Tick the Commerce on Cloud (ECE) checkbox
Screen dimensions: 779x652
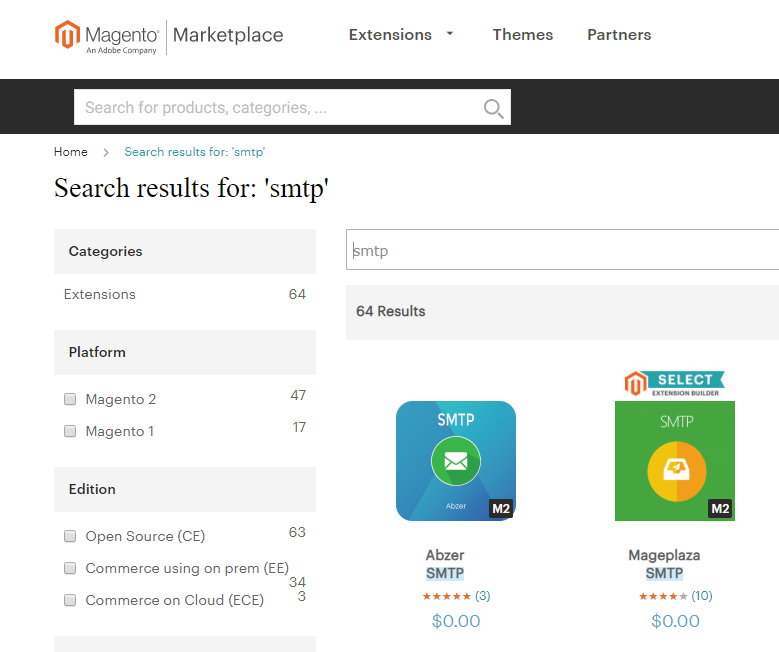[70, 600]
